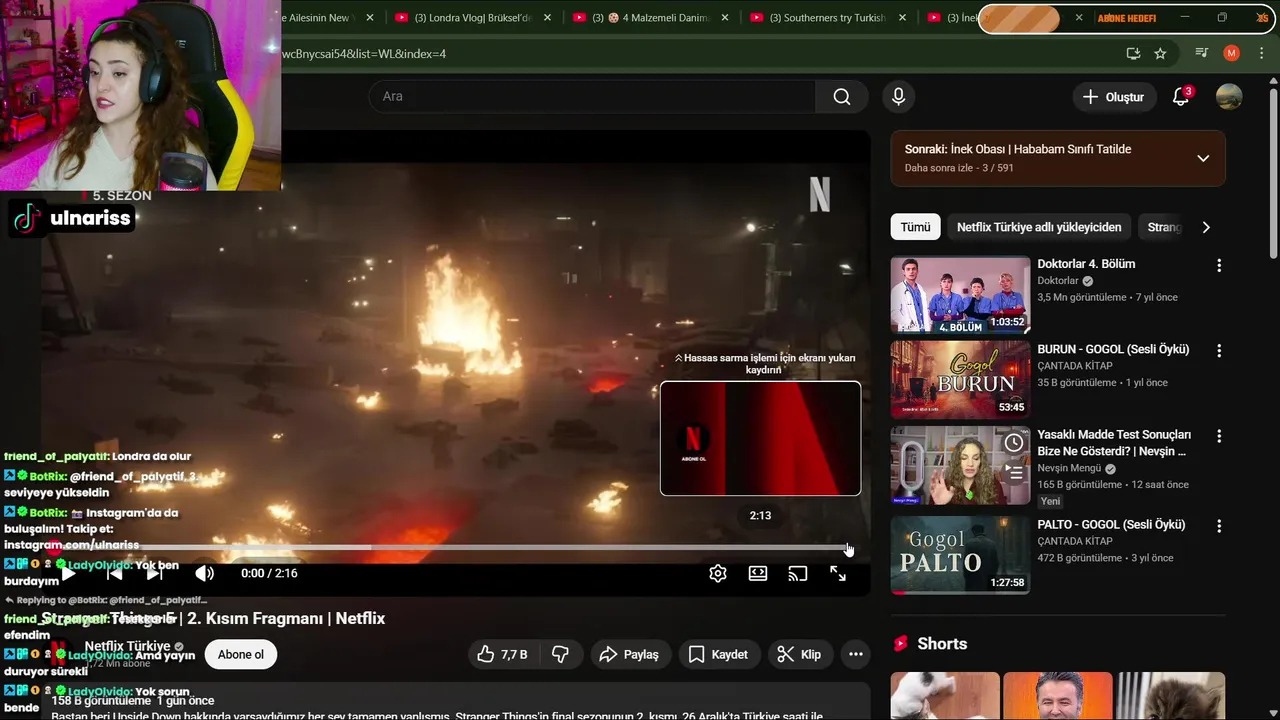1280x720 pixels.
Task: Dislike the video
Action: (x=560, y=654)
